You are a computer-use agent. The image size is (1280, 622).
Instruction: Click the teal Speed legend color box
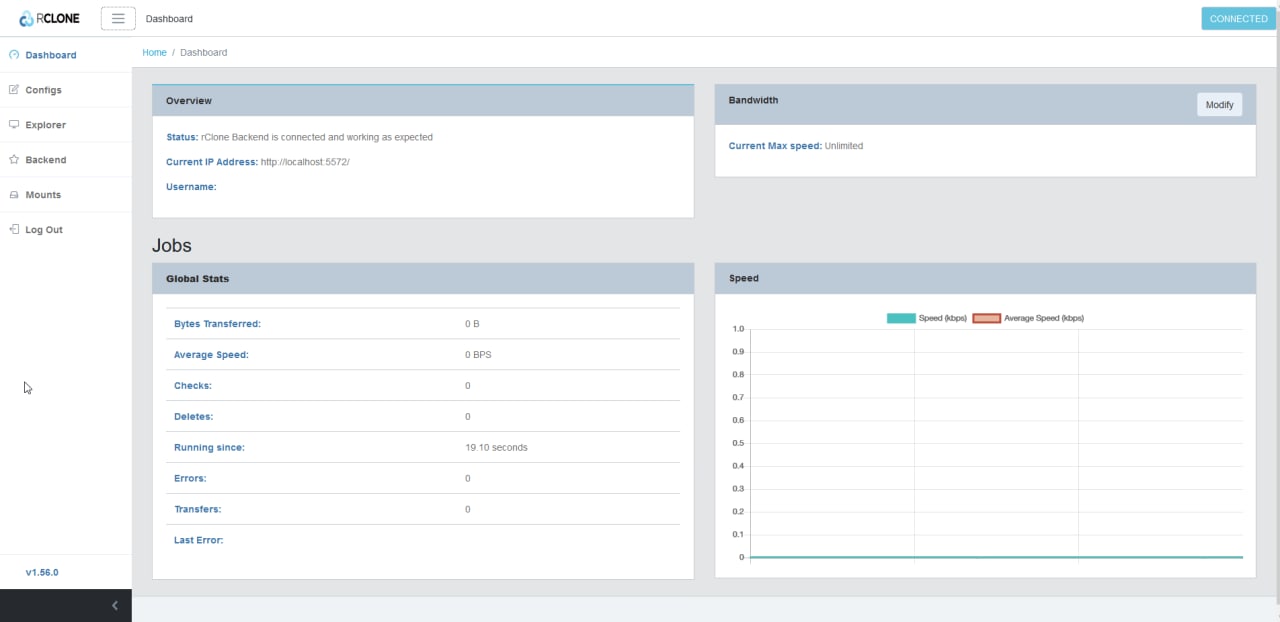(900, 318)
